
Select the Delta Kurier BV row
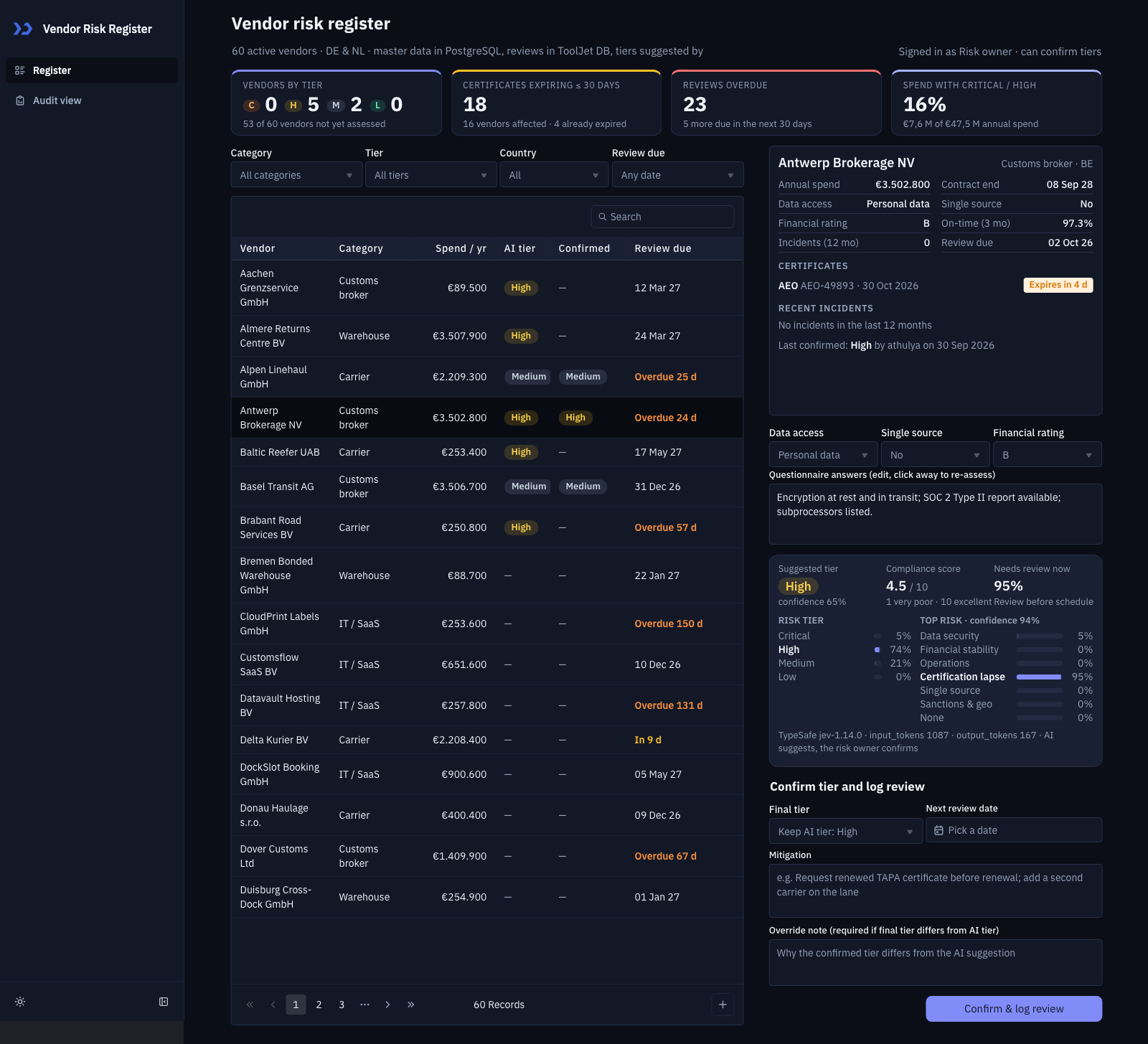[487, 740]
